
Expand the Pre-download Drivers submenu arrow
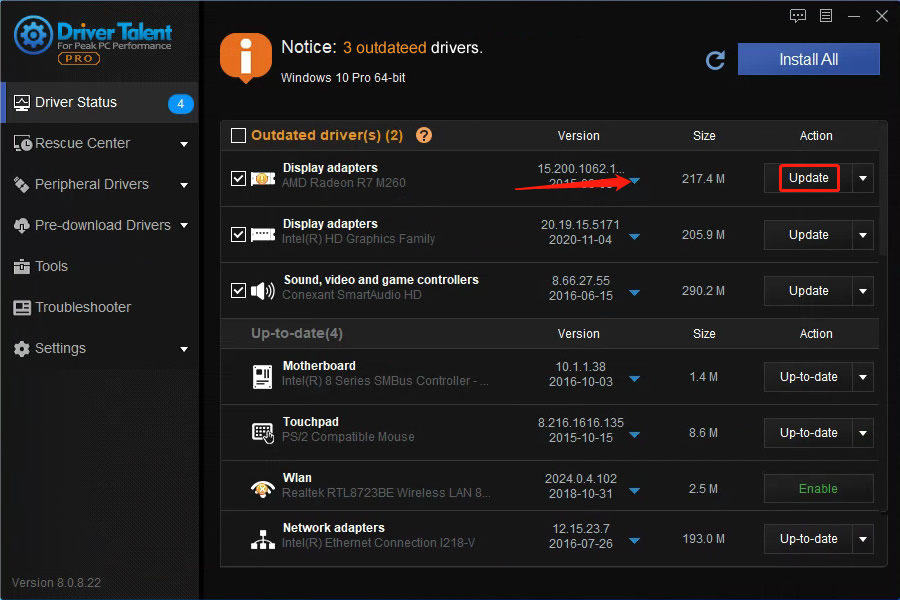[184, 226]
